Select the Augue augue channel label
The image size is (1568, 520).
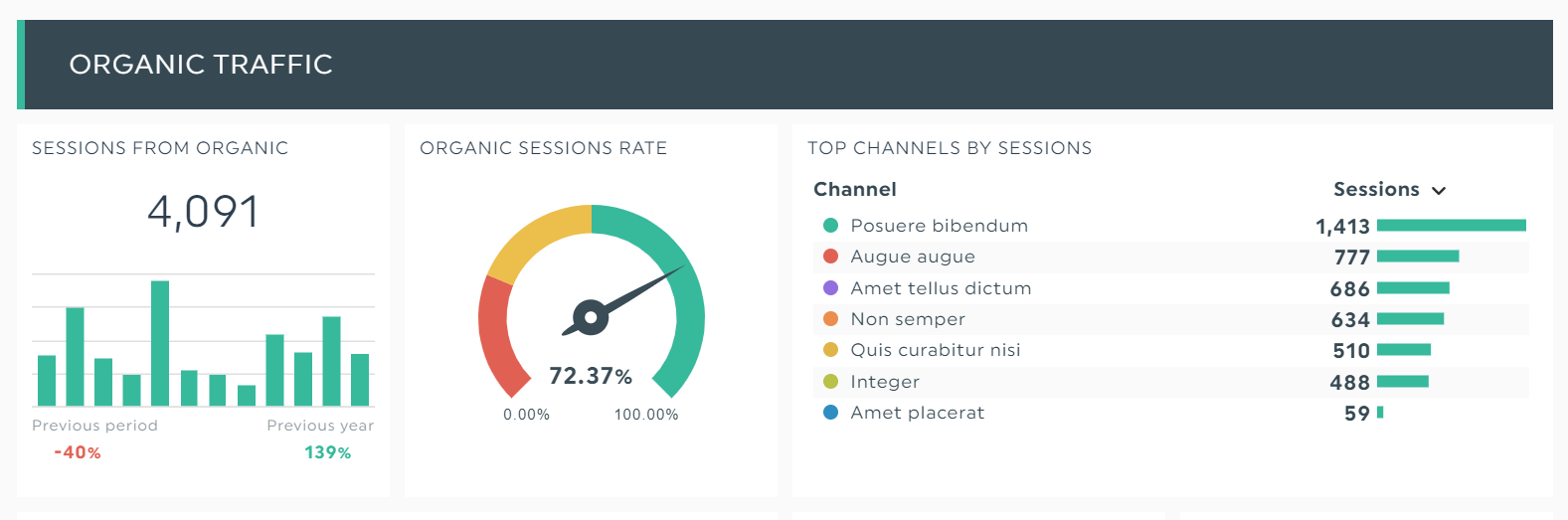coord(913,257)
